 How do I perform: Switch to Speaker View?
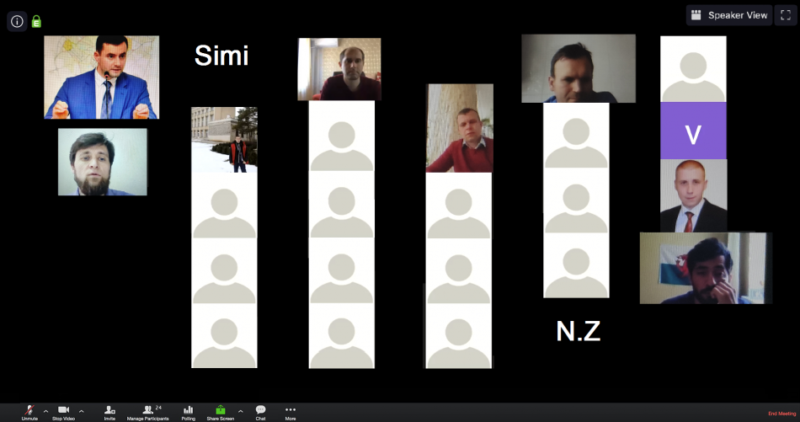pyautogui.click(x=729, y=15)
